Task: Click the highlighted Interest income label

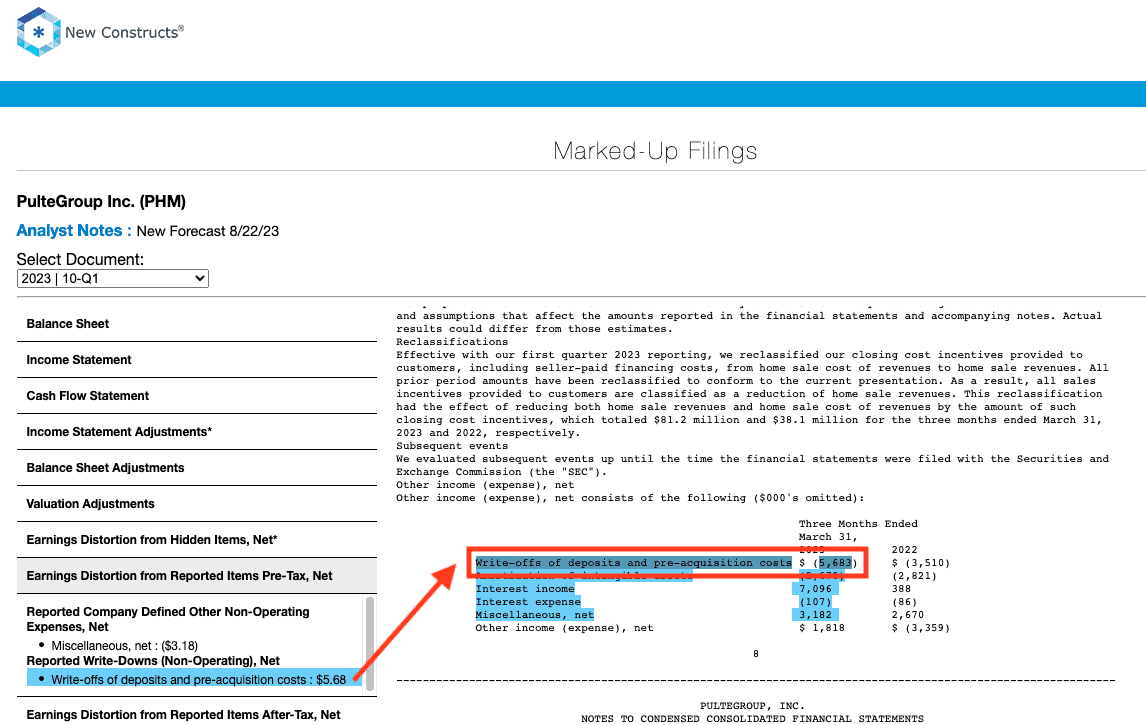Action: [525, 589]
